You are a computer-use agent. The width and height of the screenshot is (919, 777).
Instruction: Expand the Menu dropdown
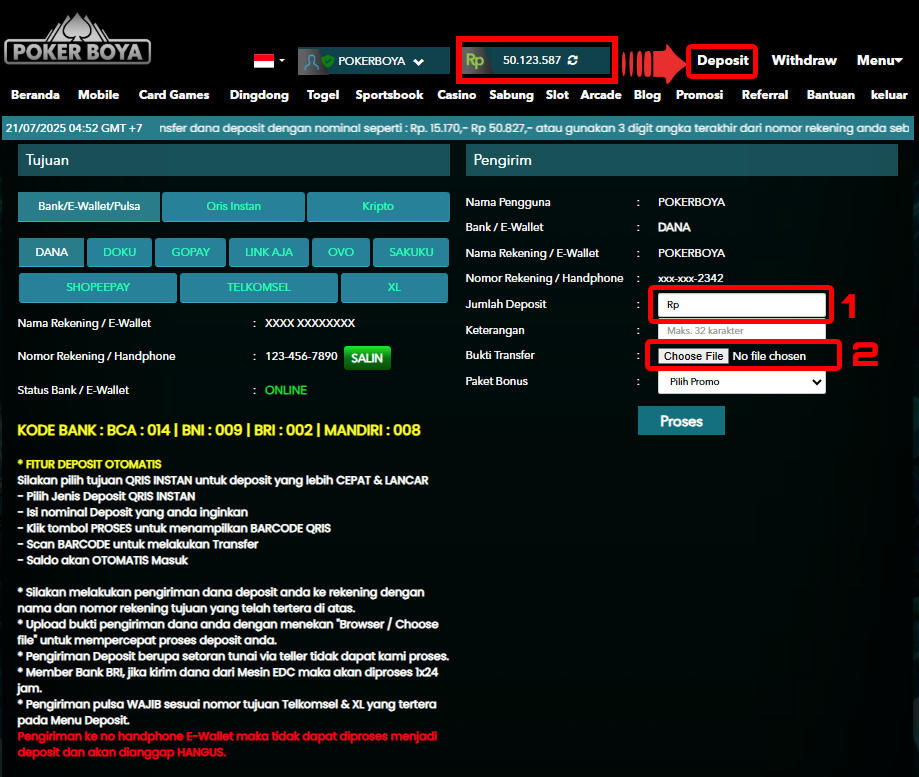879,60
